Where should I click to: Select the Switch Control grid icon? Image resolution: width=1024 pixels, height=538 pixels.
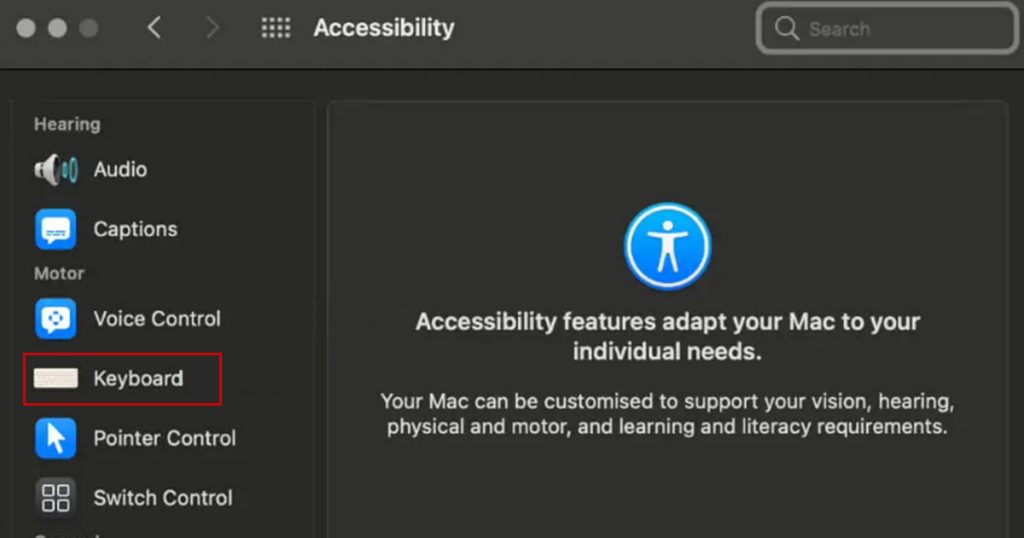pos(56,497)
